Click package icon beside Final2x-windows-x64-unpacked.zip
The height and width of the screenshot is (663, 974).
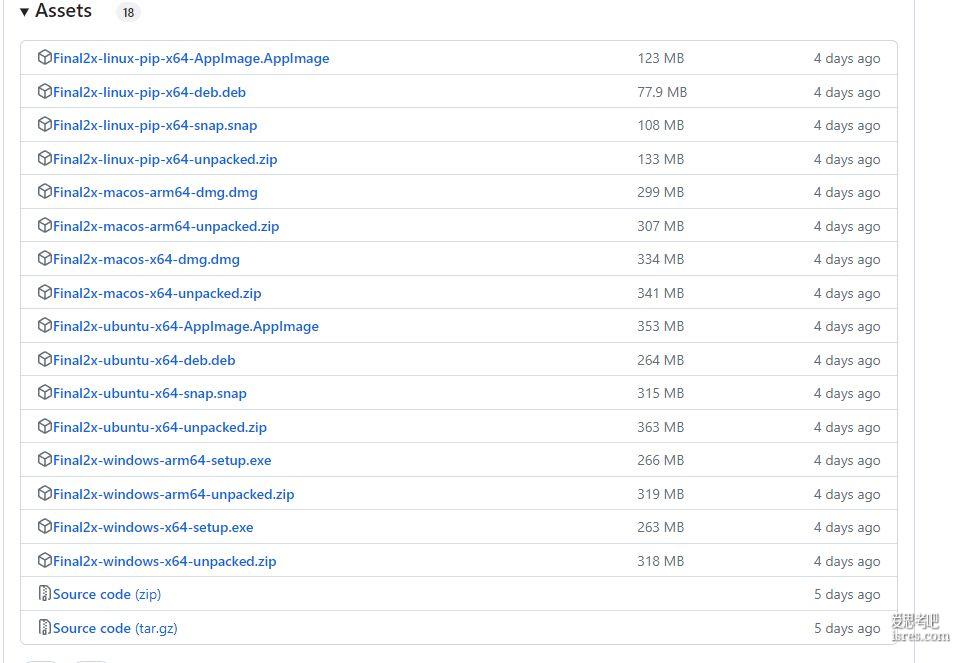coord(45,560)
